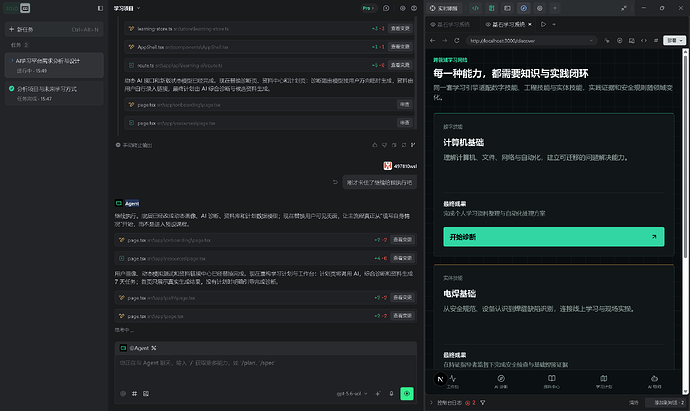Toggle the left sidebar collapse icon
The image size is (690, 411).
(x=100, y=8)
